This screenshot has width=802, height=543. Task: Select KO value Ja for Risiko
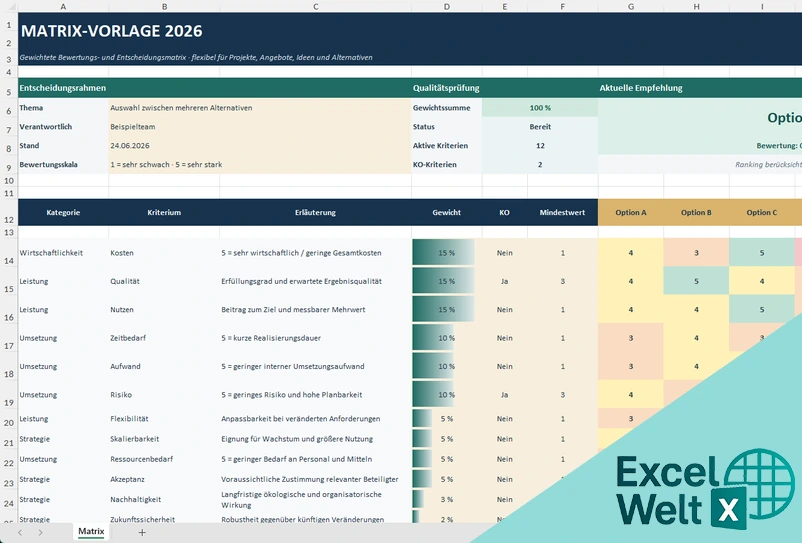coord(504,395)
